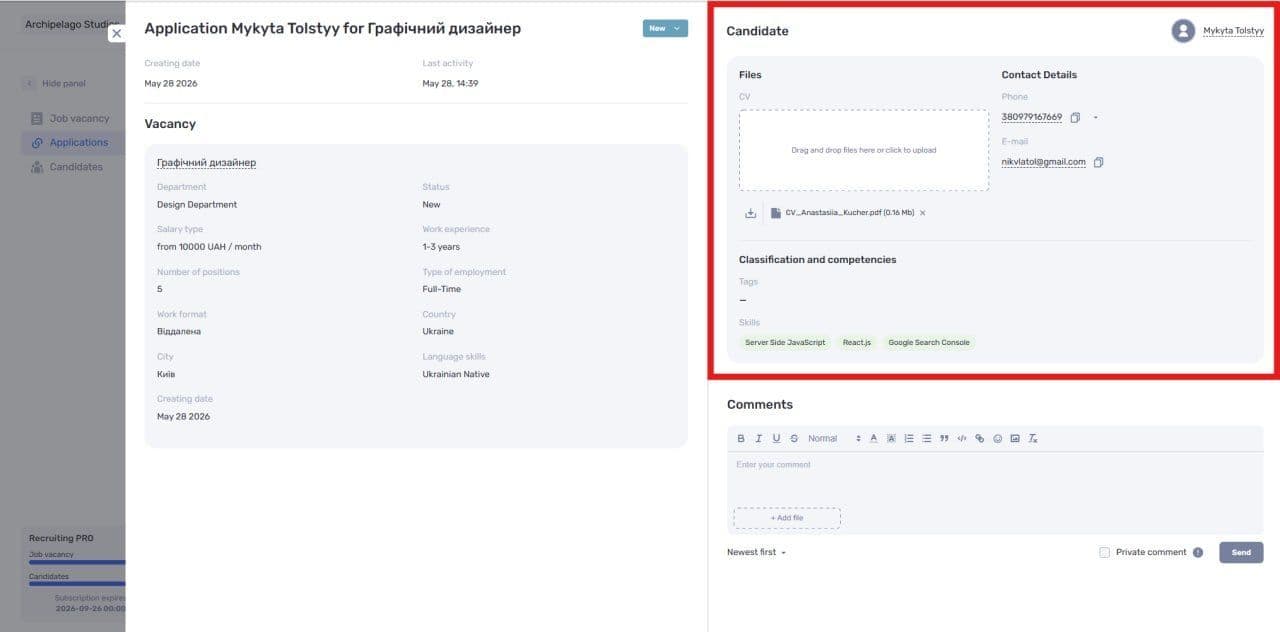Expand the Newest first sort dropdown
This screenshot has height=632, width=1280.
pyautogui.click(x=756, y=552)
